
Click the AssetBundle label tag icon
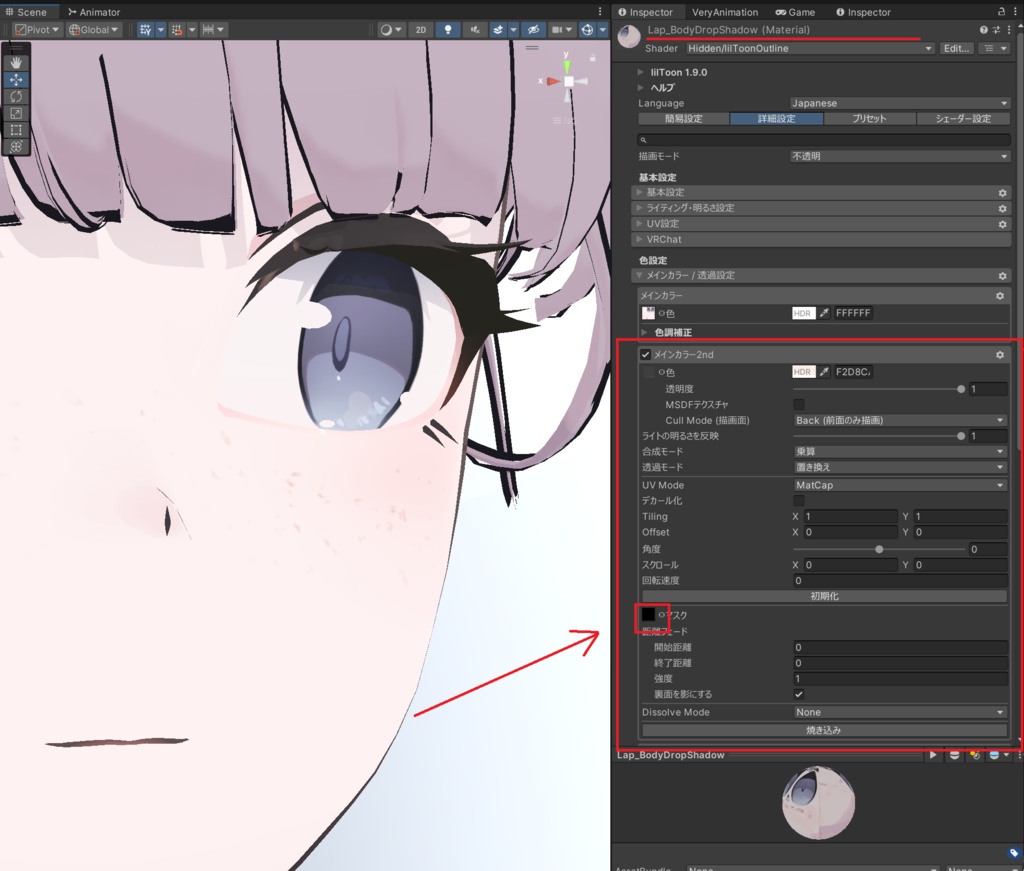[1014, 853]
